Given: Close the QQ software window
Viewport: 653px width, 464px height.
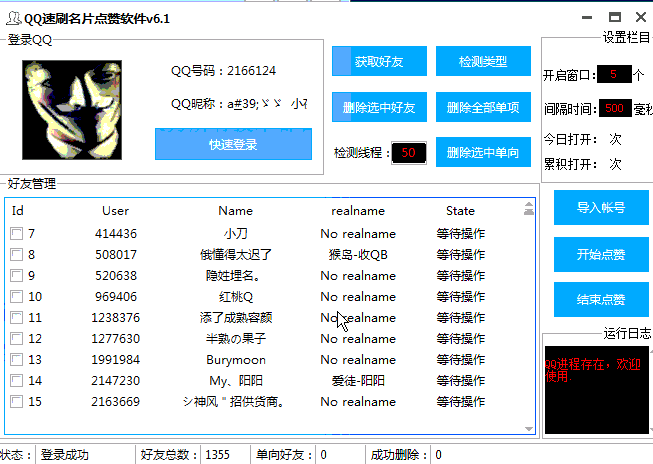Looking at the screenshot, I should pyautogui.click(x=641, y=17).
